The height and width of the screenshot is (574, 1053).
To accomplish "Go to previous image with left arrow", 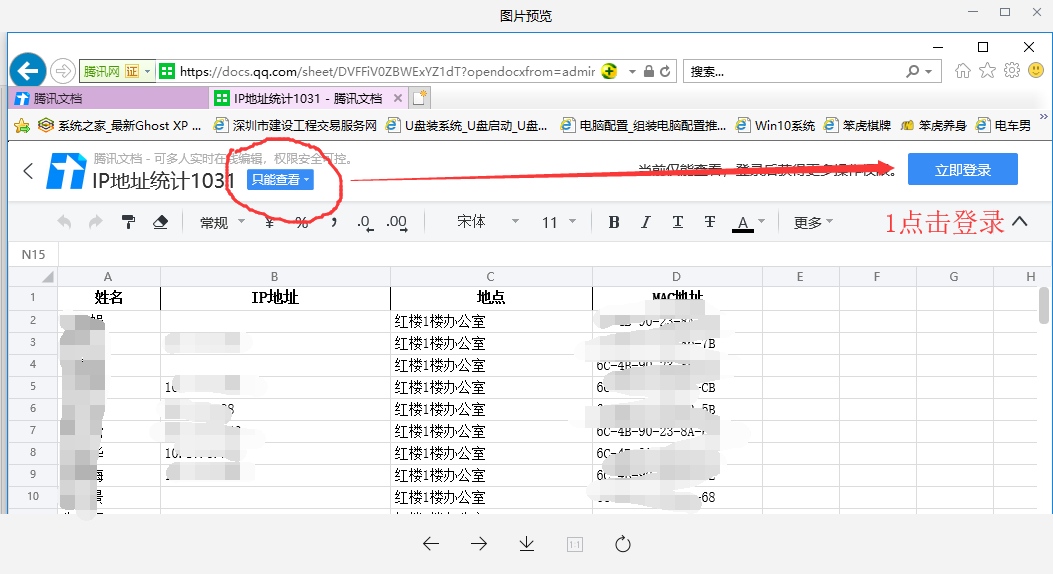I will pyautogui.click(x=431, y=544).
